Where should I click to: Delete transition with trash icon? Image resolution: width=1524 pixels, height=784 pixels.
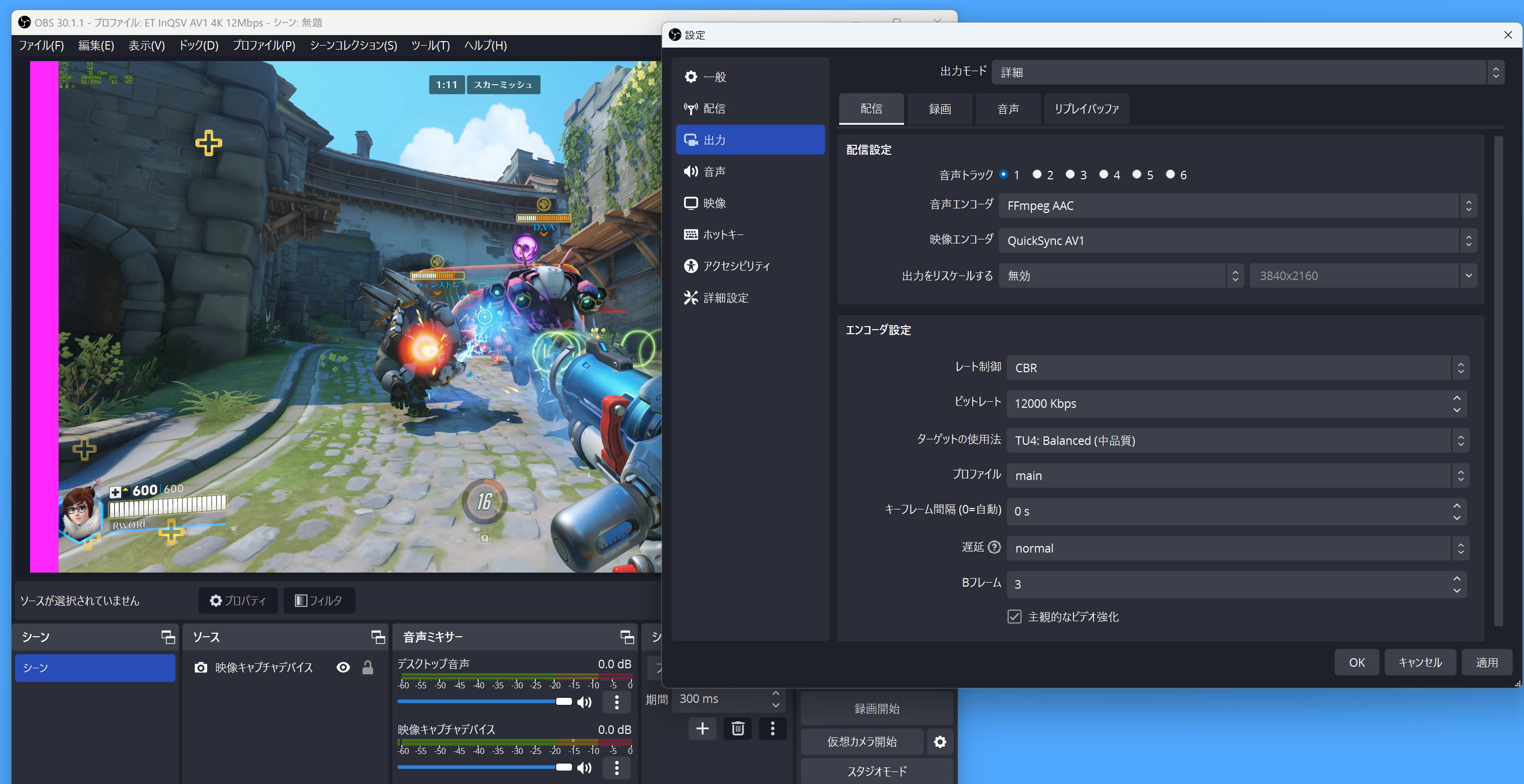737,728
